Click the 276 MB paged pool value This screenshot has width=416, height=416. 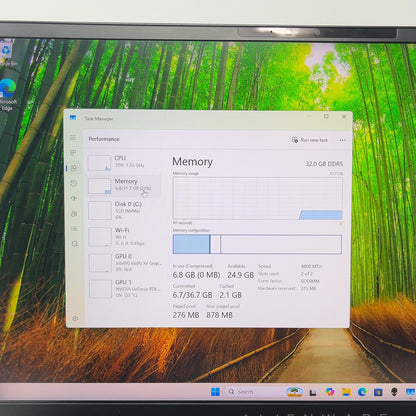point(186,315)
